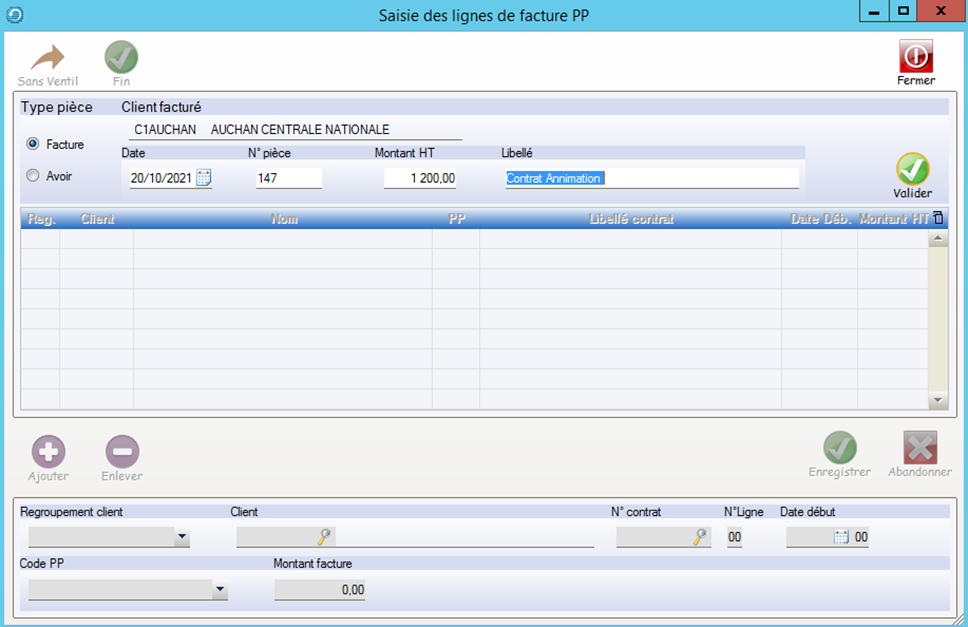Click the N° pièce field showing 147
Screen dimensions: 968x627
pyautogui.click(x=288, y=178)
